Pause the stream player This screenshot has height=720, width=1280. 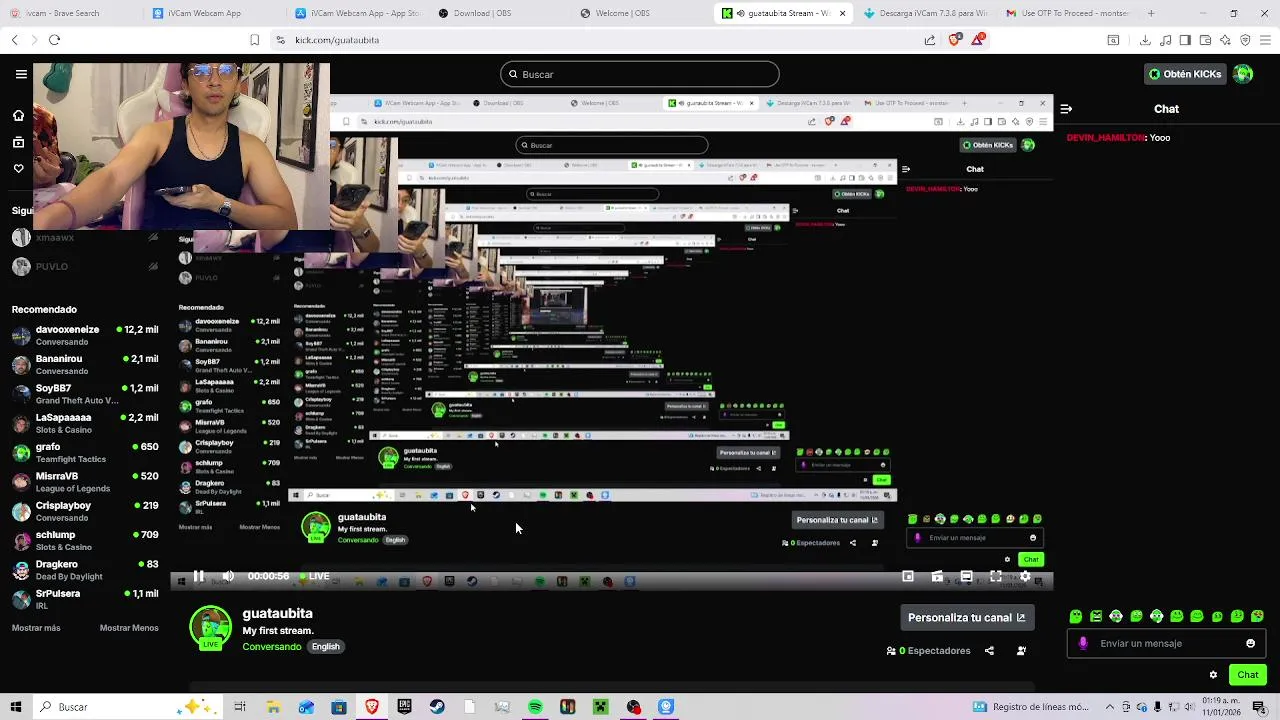pos(198,576)
